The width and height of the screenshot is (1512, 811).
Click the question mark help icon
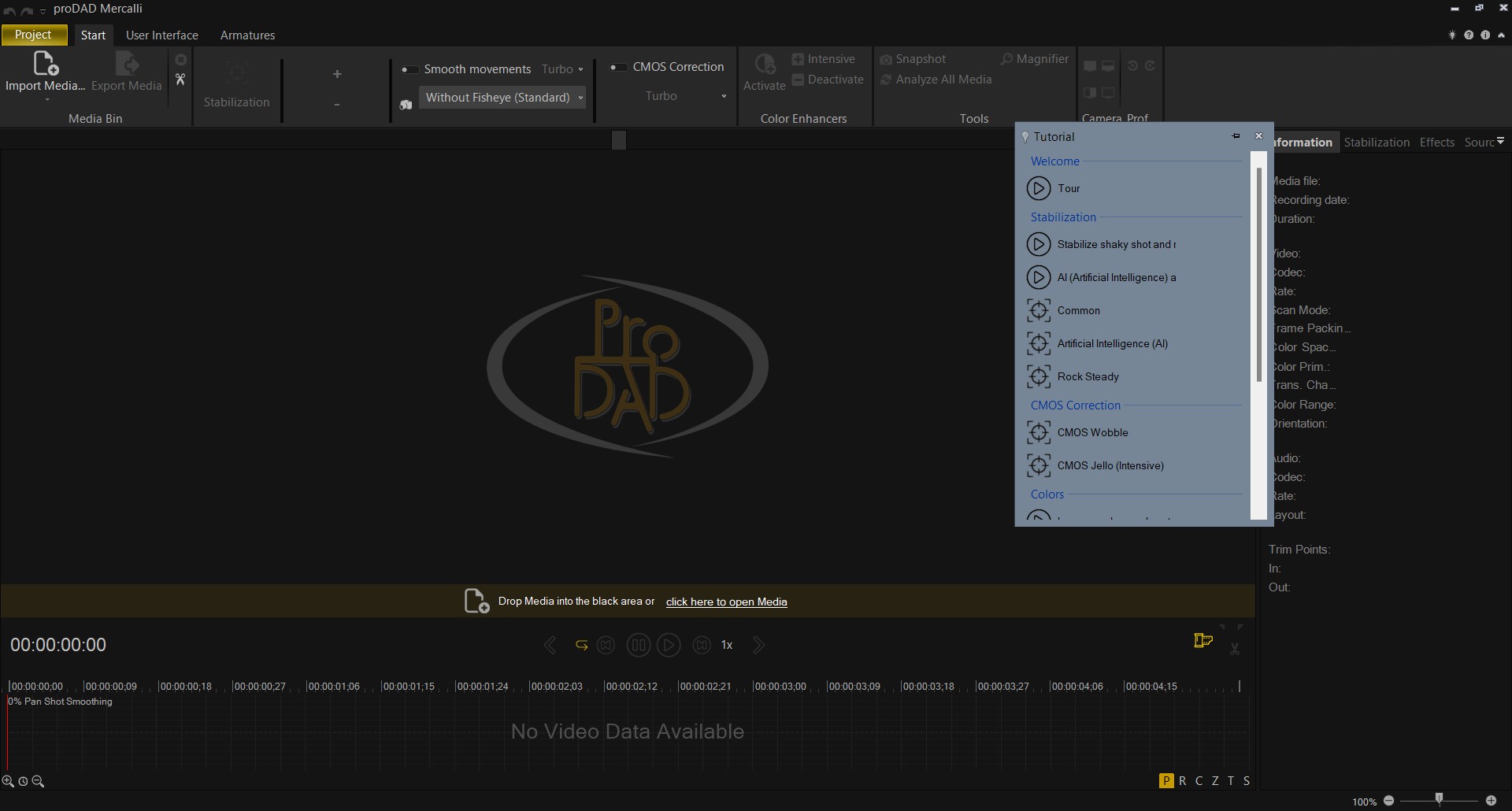[x=1469, y=35]
